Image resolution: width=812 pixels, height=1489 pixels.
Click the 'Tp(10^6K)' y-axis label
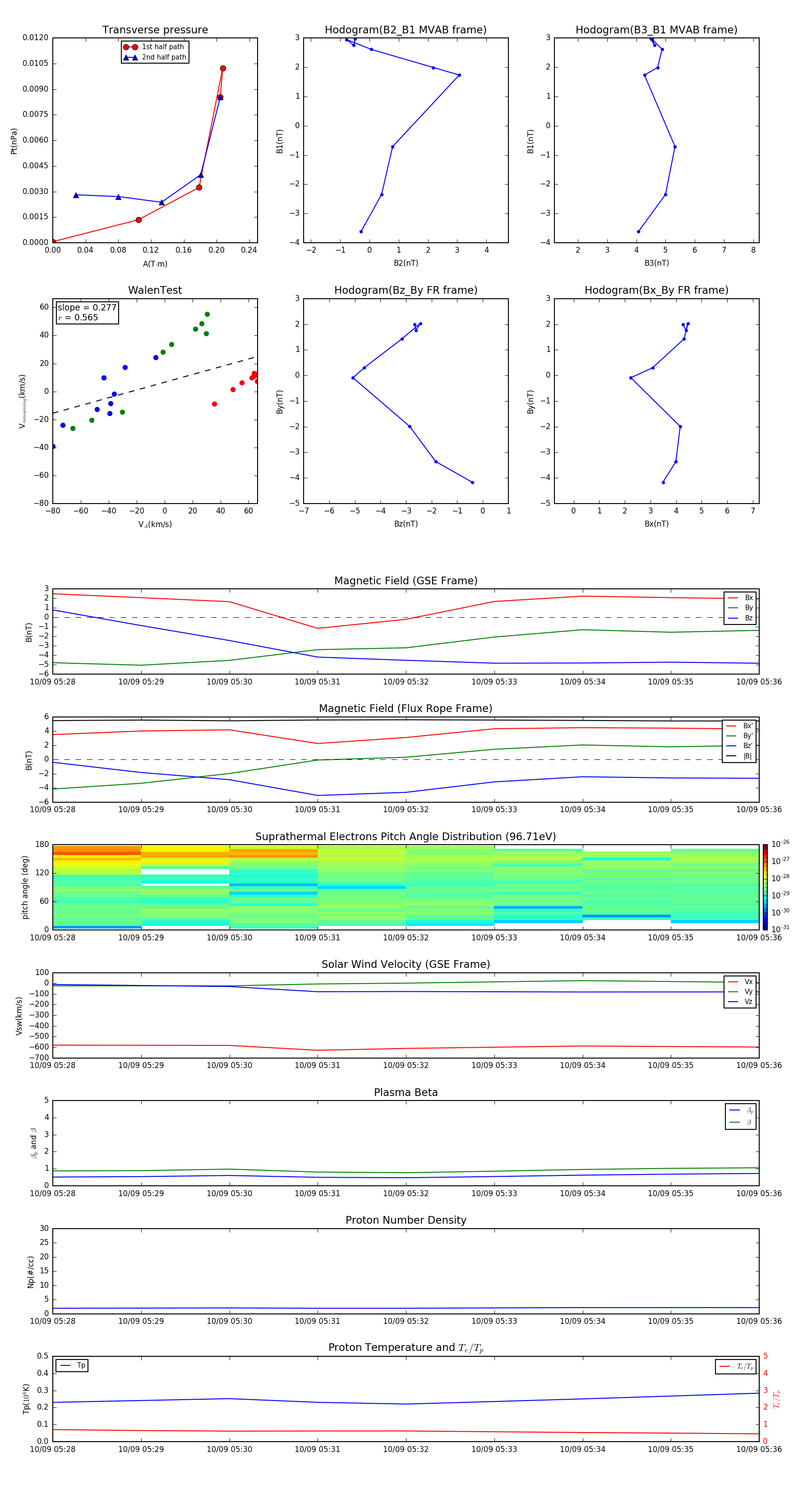(x=26, y=1399)
